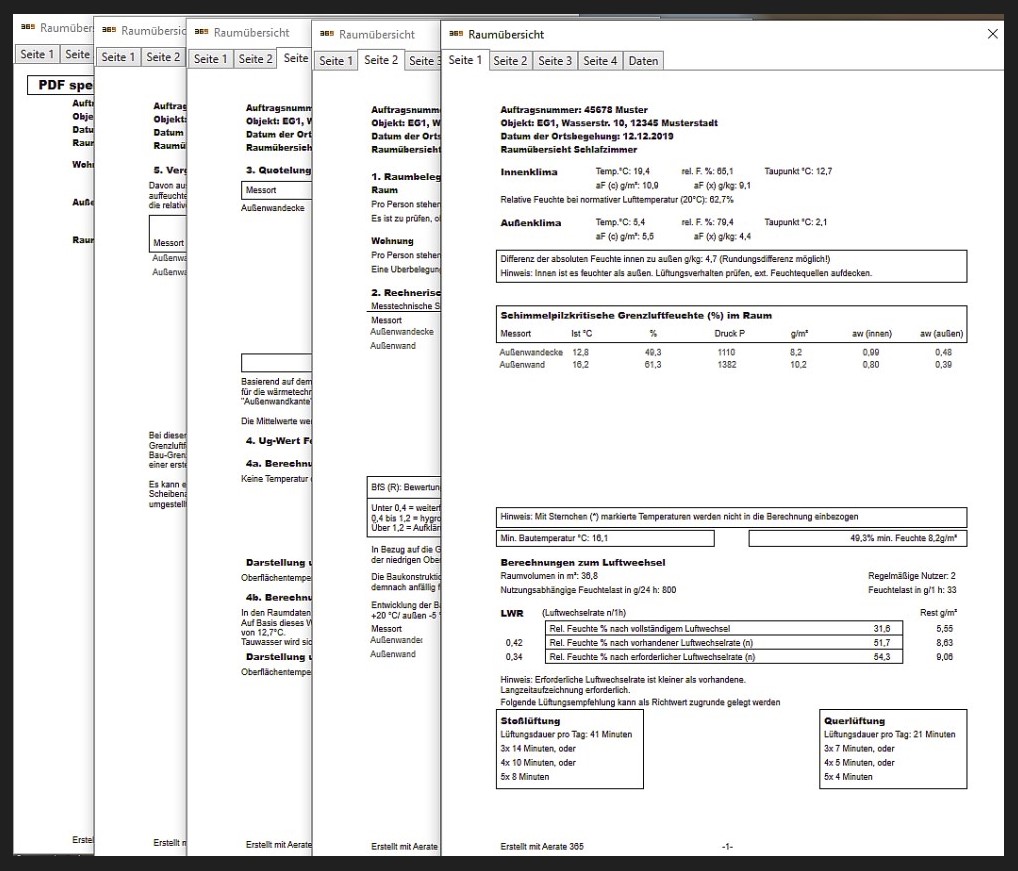Click 'Erstellt mit Aerate 365' footer in front window
The image size is (1018, 871).
pos(541,846)
